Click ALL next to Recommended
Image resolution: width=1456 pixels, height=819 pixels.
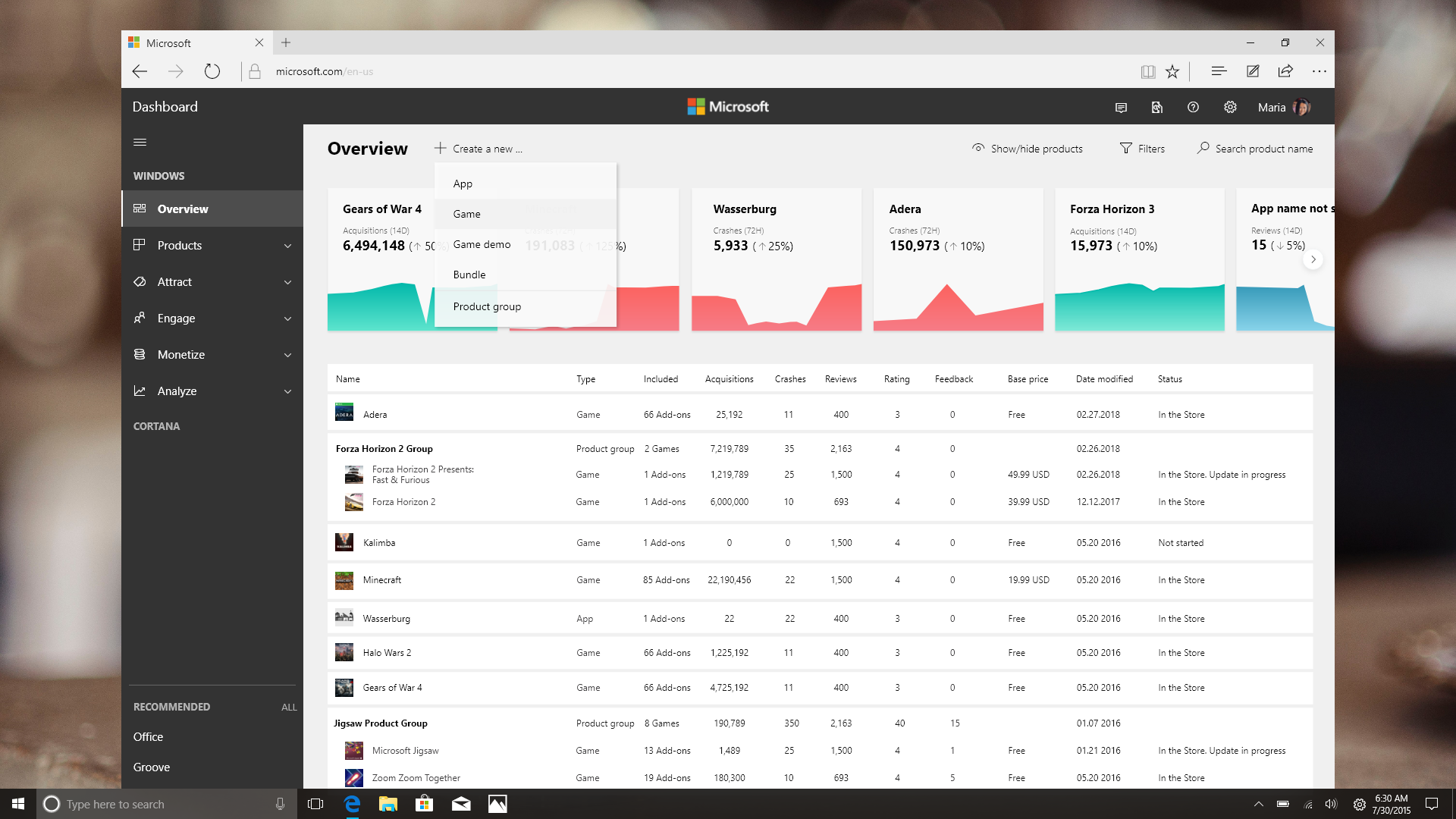[289, 708]
